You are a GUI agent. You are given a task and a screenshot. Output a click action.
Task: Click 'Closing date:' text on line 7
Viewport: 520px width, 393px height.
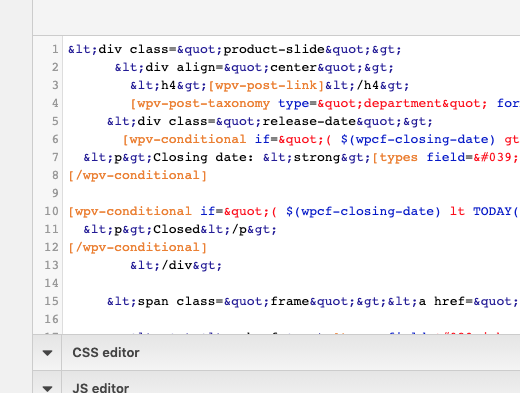click(203, 158)
